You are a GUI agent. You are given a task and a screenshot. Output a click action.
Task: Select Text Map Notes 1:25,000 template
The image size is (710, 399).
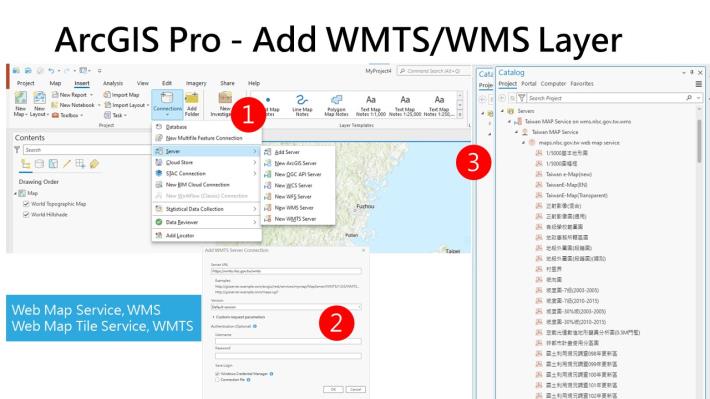[x=404, y=105]
